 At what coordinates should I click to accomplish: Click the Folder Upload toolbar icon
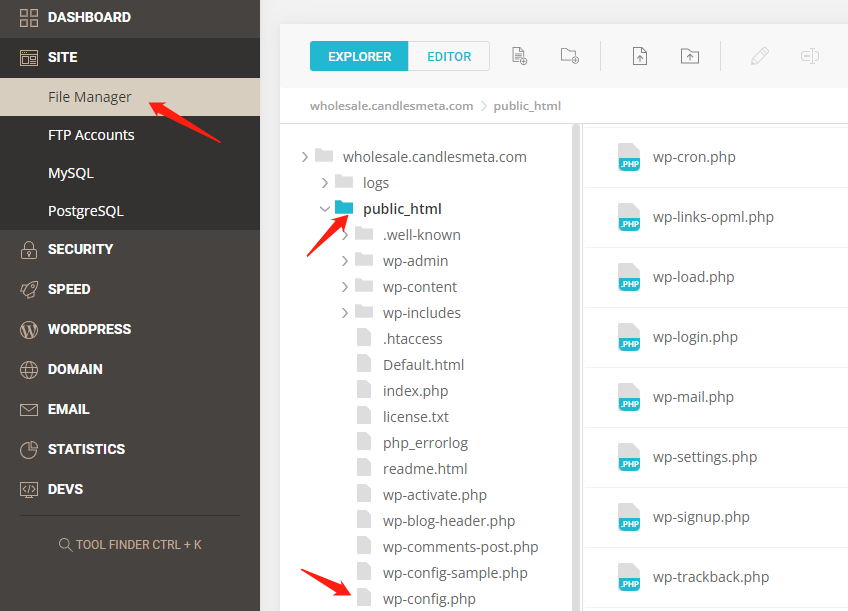point(690,56)
